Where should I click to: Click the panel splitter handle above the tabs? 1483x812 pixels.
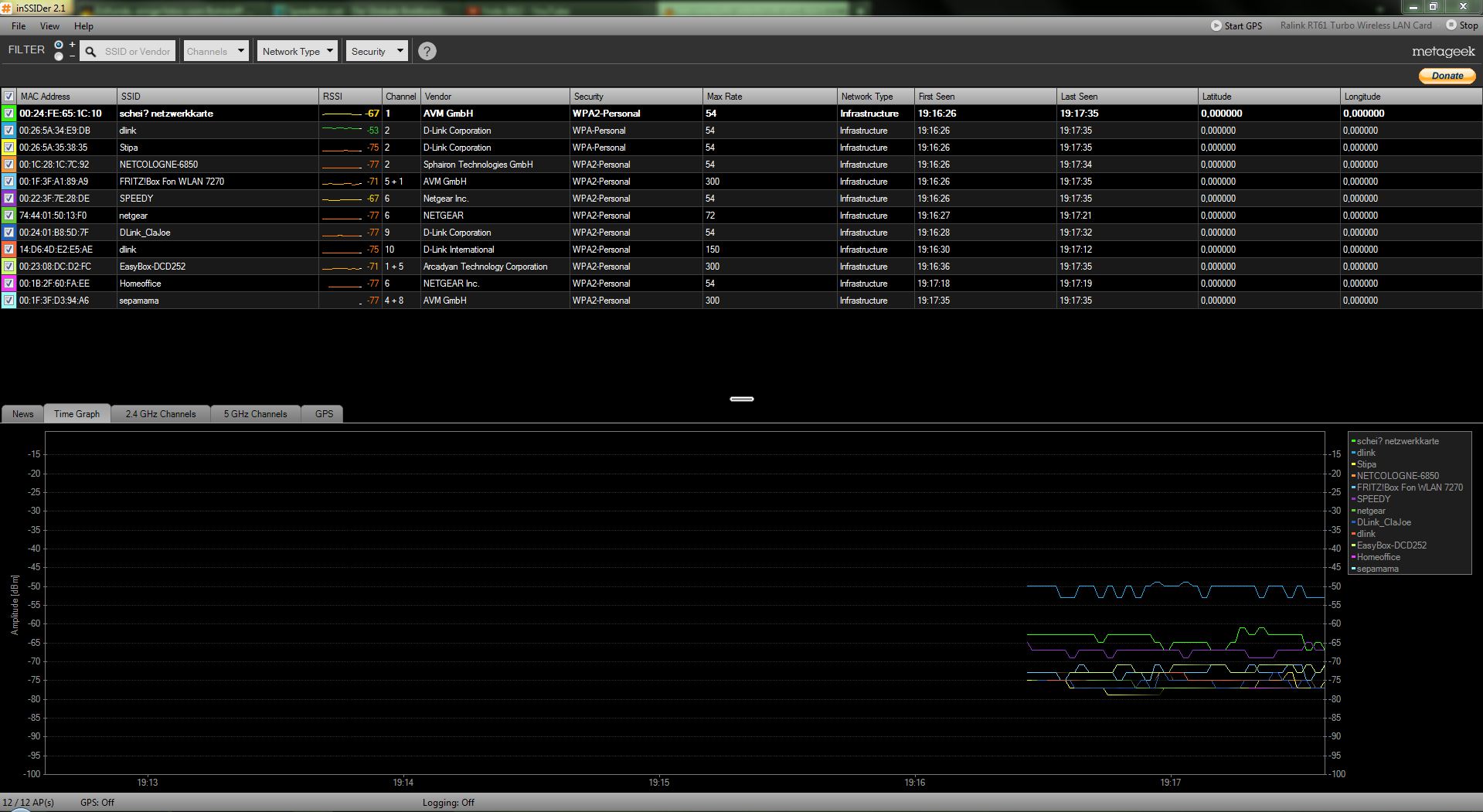point(741,399)
